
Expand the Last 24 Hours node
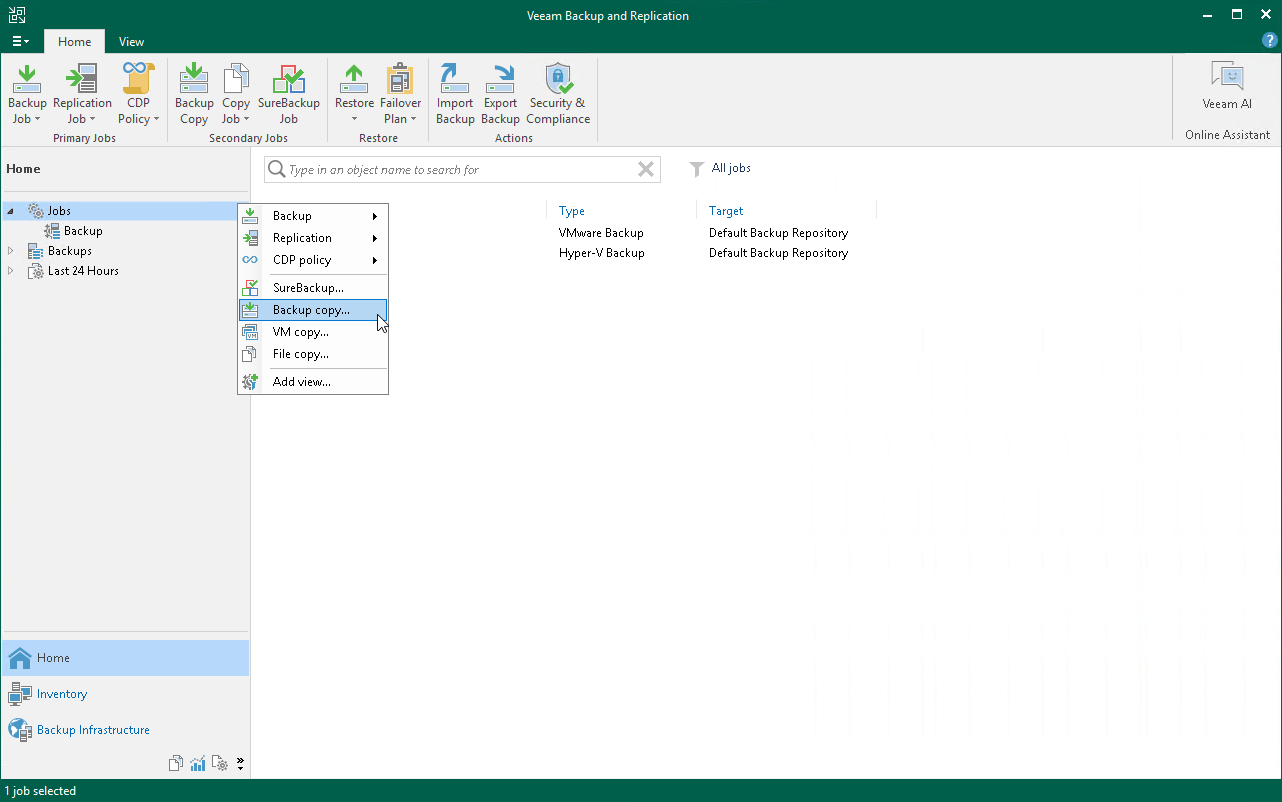10,270
